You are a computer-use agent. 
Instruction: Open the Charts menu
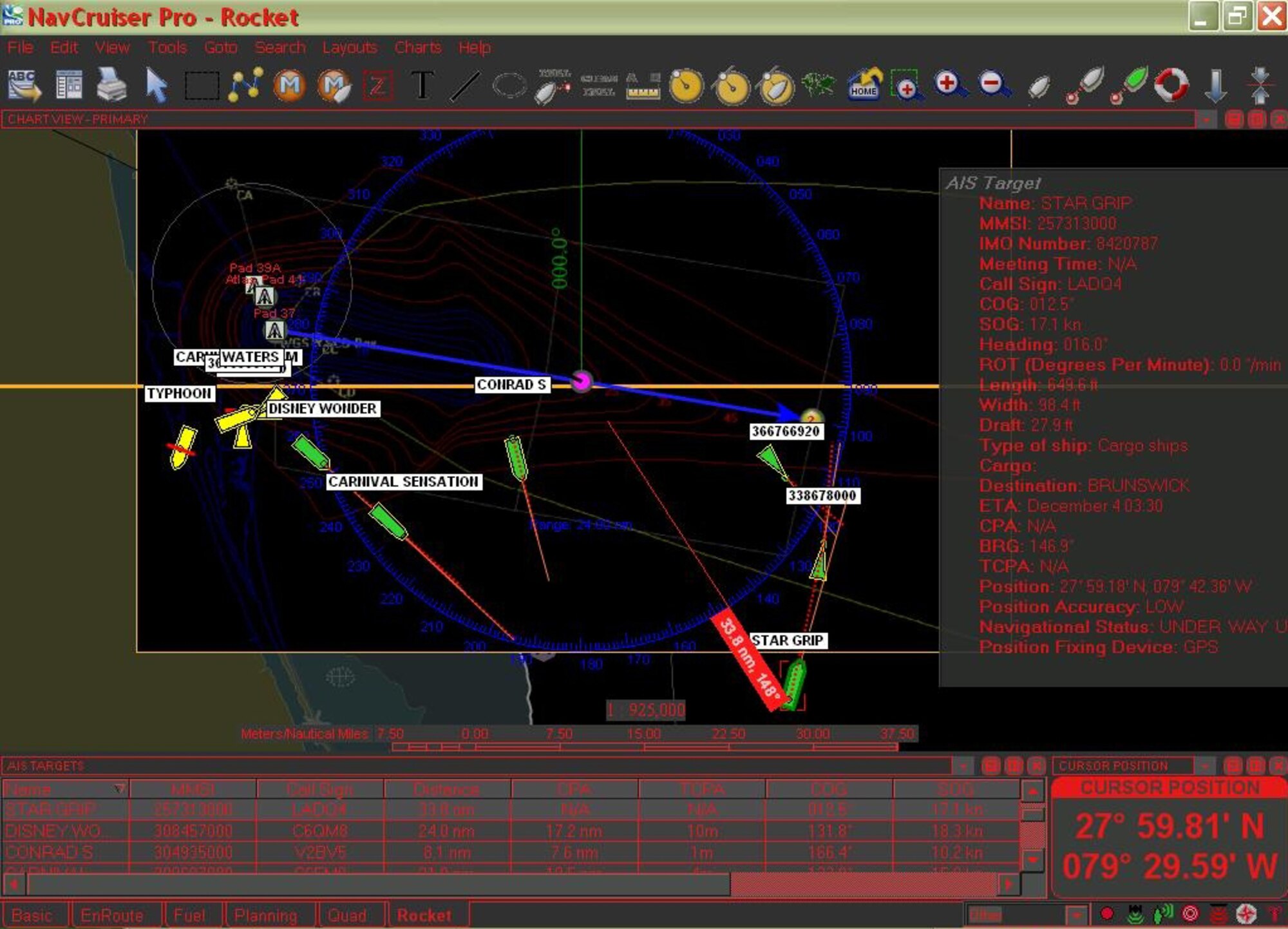point(418,48)
